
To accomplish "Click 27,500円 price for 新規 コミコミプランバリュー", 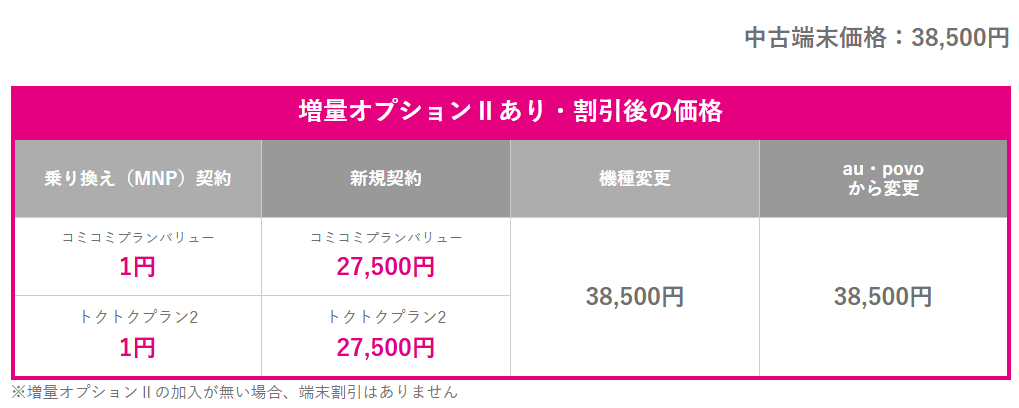I will (386, 267).
